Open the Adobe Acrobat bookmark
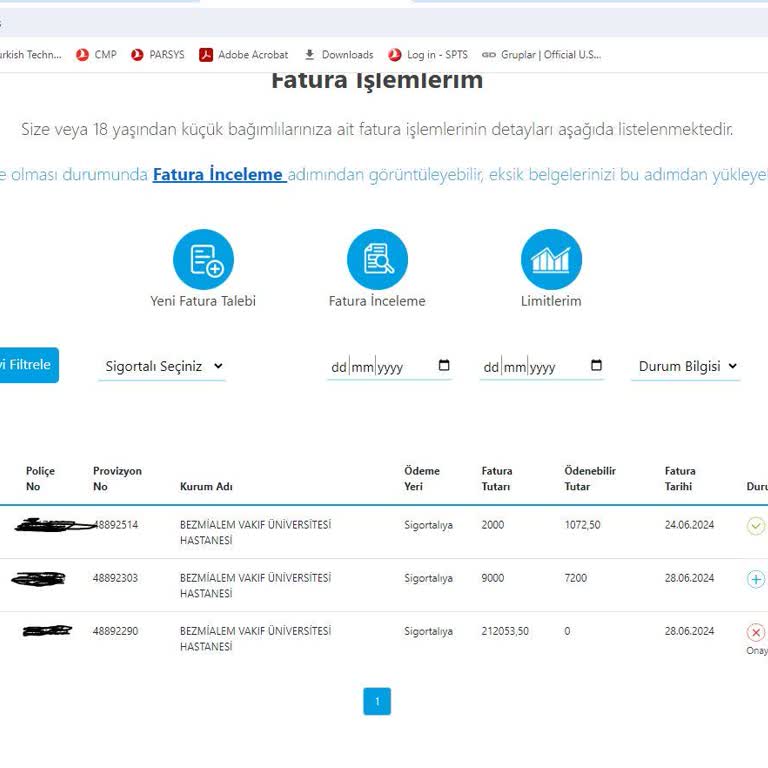 243,55
